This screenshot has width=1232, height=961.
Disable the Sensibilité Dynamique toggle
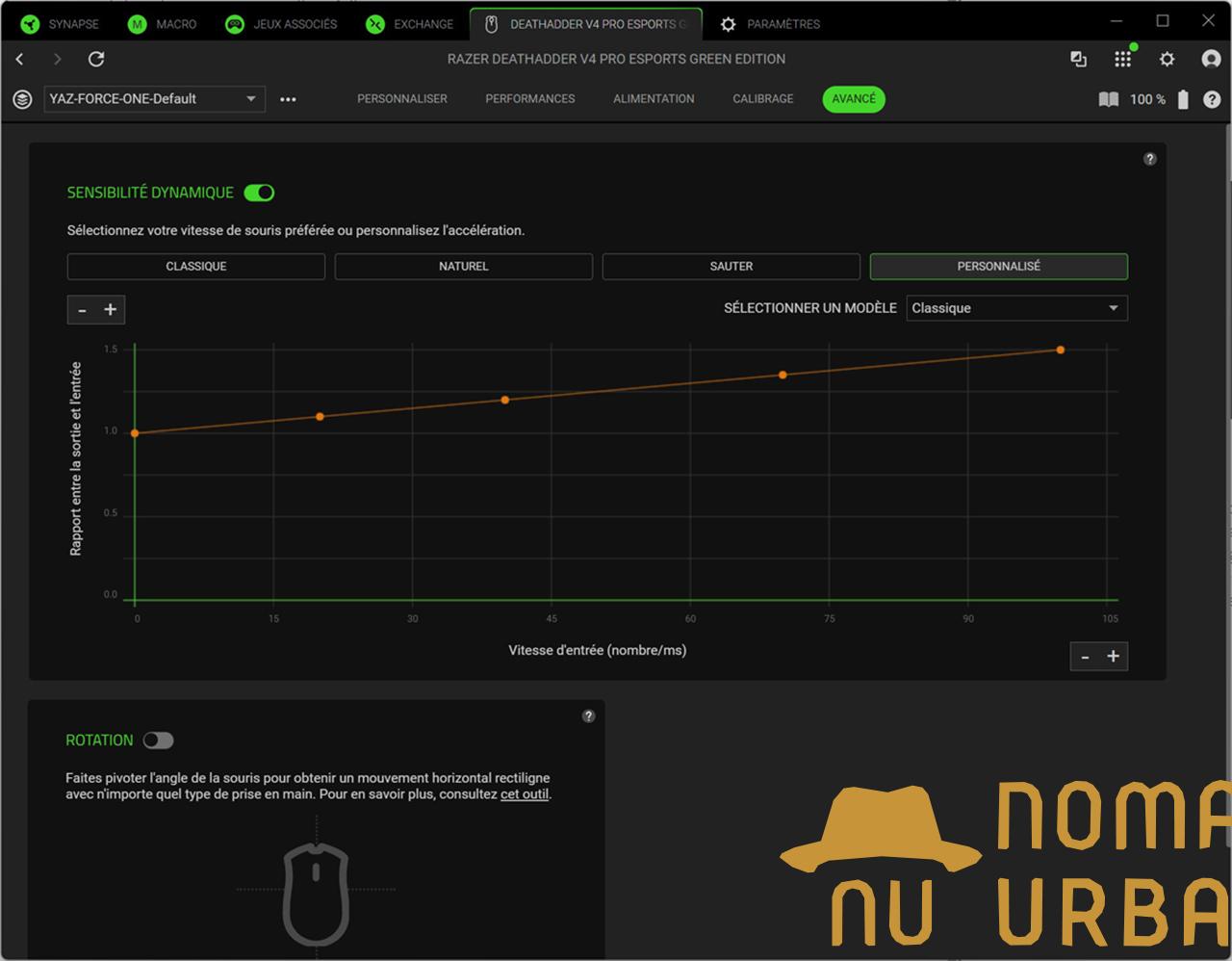coord(259,193)
